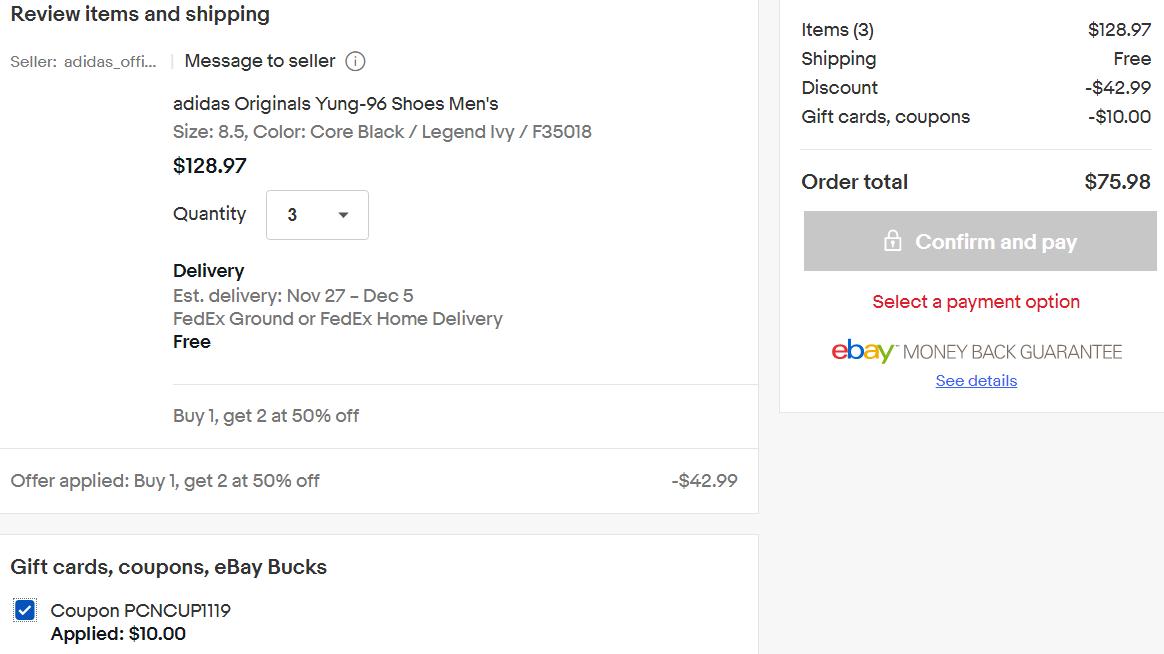
Task: Open the Quantity dropdown showing 3
Action: pos(317,215)
